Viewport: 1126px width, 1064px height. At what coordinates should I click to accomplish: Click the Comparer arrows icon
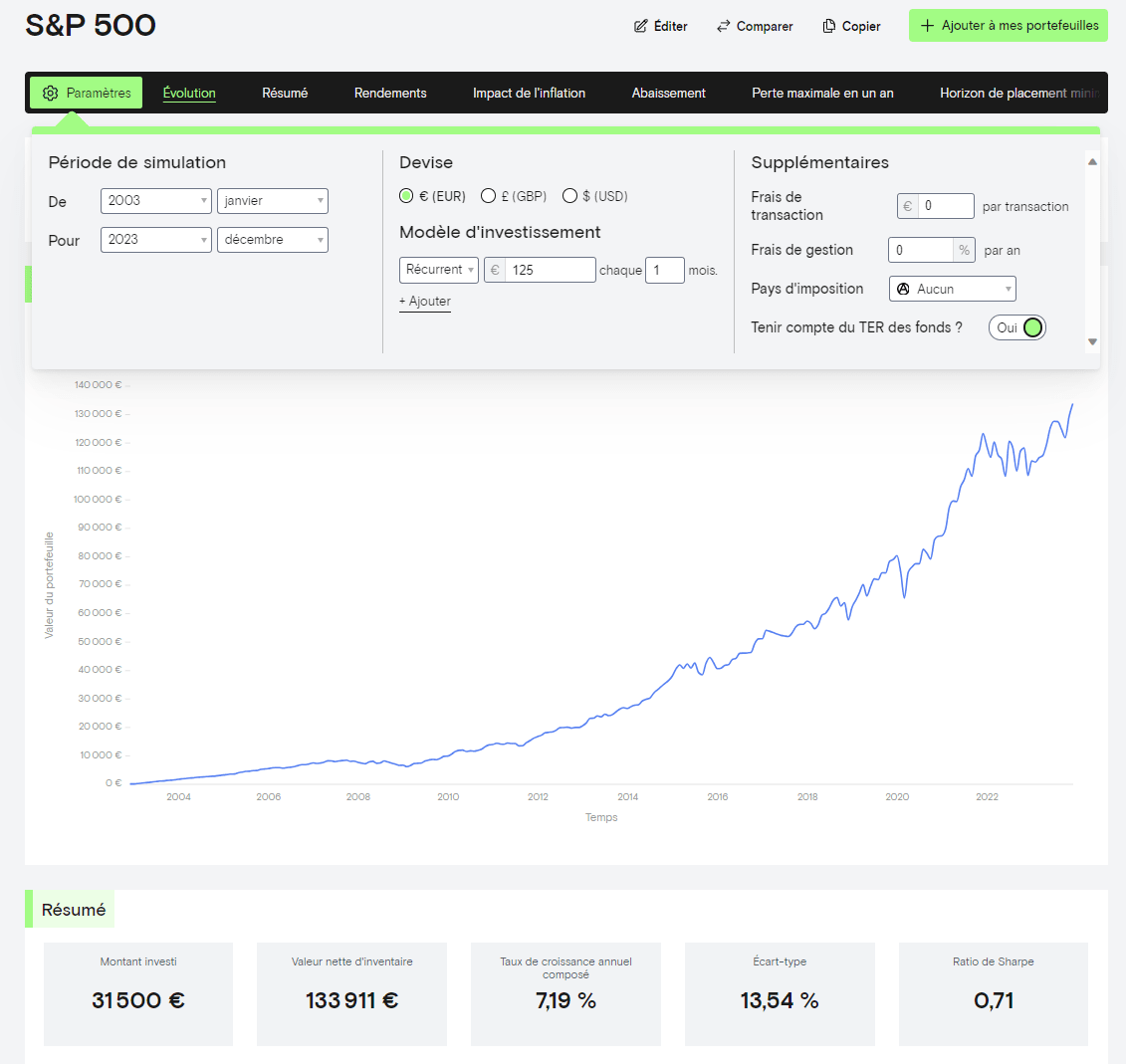tap(724, 26)
